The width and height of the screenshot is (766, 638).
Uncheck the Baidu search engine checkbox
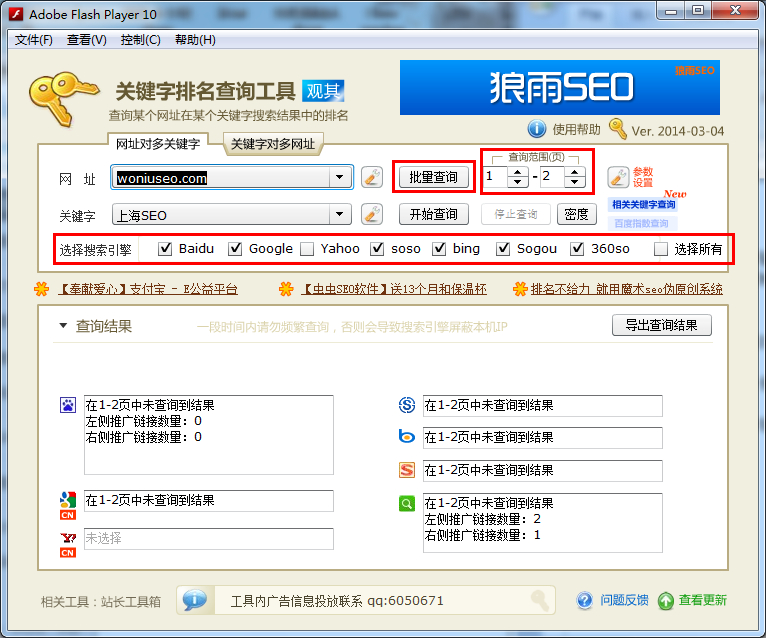(166, 249)
